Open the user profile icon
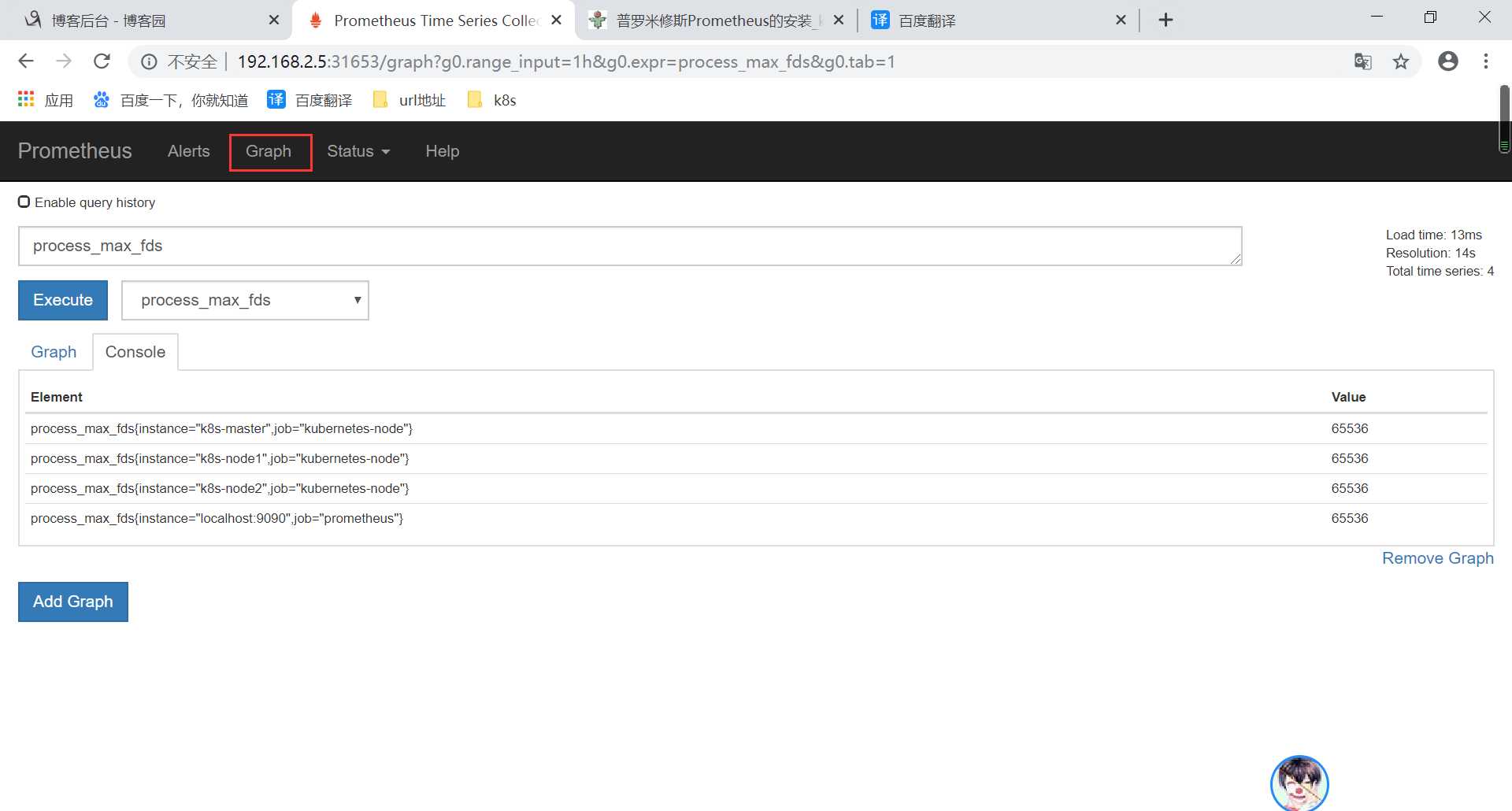 tap(1448, 61)
